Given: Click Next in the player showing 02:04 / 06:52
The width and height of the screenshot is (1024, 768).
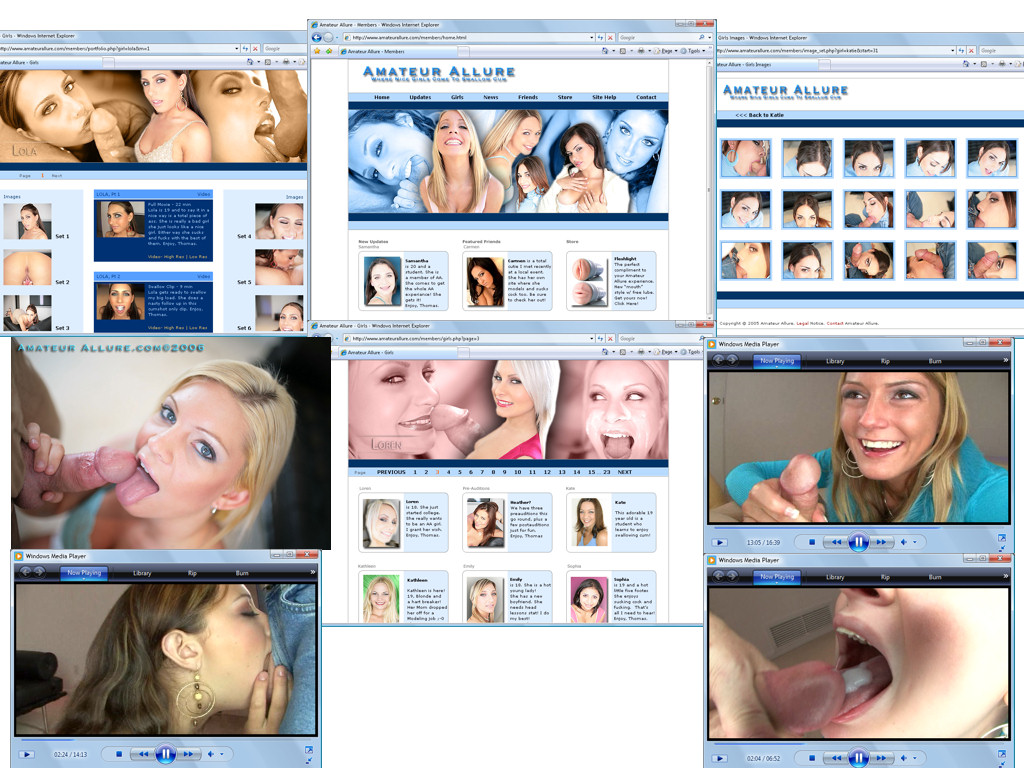Looking at the screenshot, I should (x=882, y=758).
